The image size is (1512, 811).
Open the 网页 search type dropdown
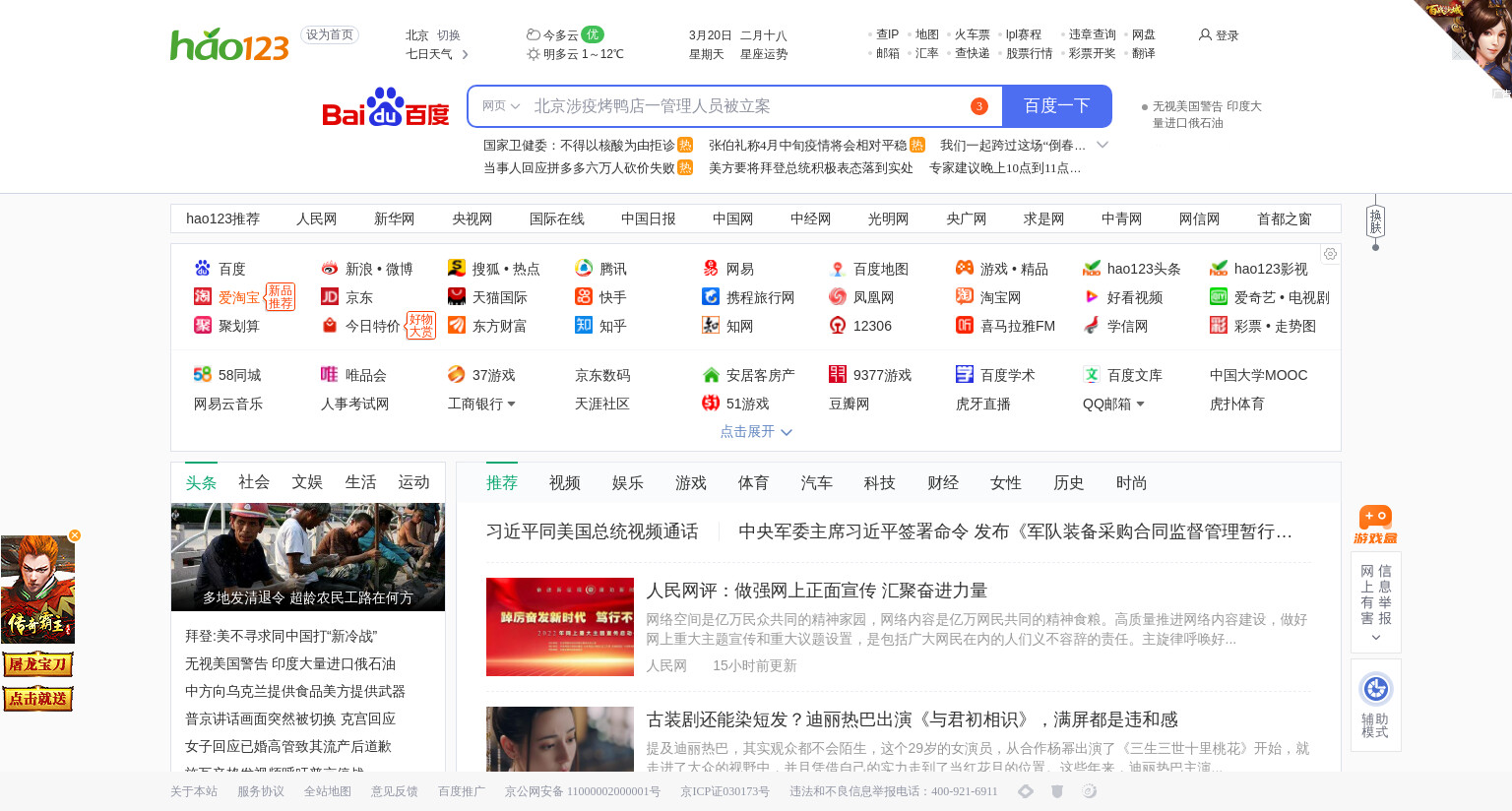500,106
